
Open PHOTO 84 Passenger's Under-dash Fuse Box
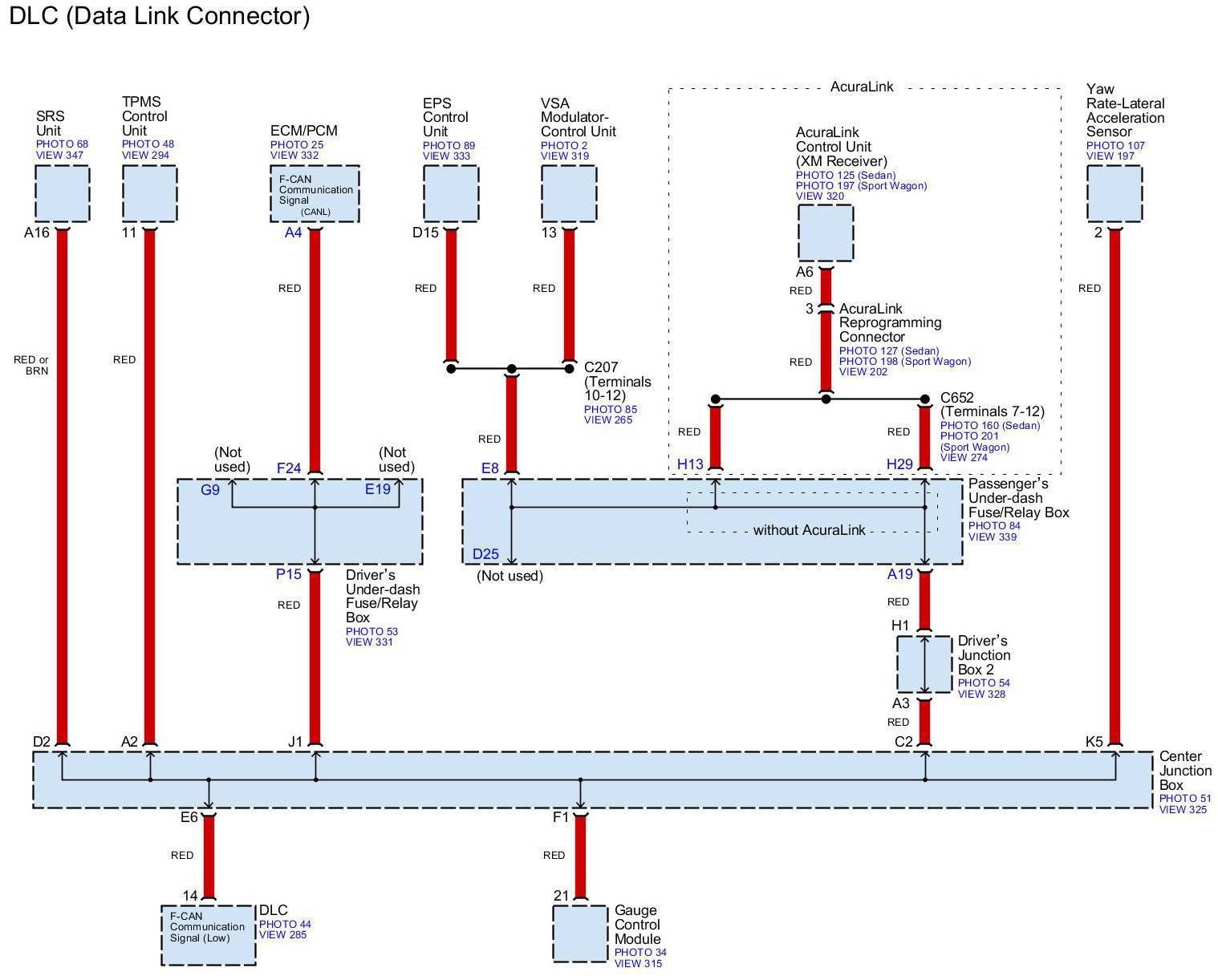click(x=994, y=526)
